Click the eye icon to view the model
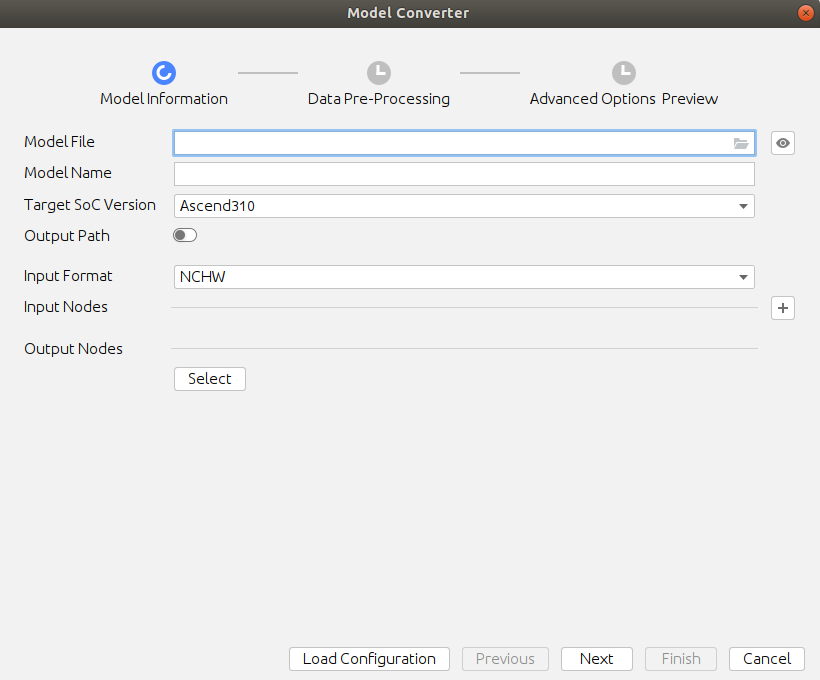This screenshot has width=820, height=680. point(783,144)
